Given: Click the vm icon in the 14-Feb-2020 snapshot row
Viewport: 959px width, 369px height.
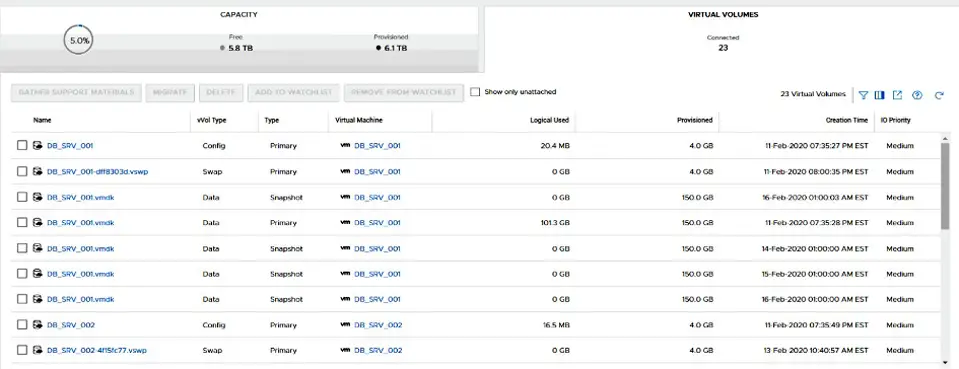Looking at the screenshot, I should pyautogui.click(x=345, y=248).
